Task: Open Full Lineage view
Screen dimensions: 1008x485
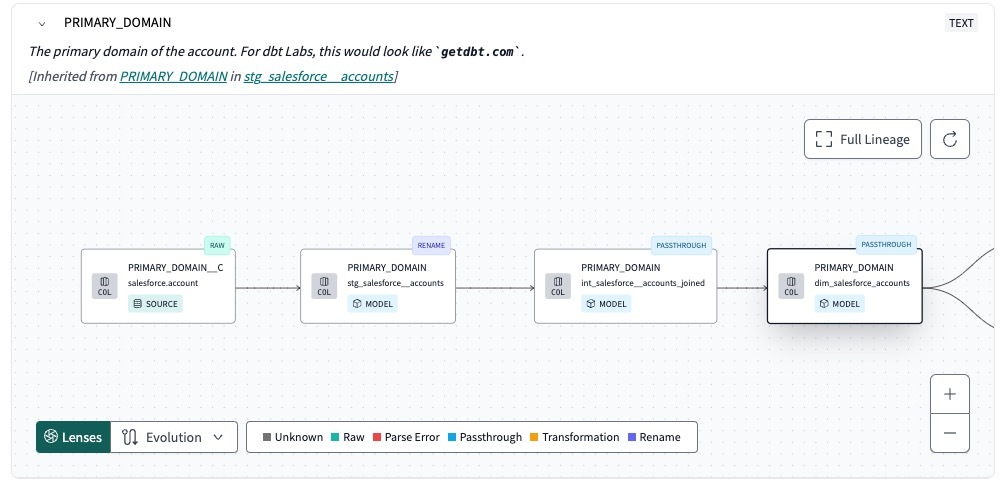Action: [864, 139]
